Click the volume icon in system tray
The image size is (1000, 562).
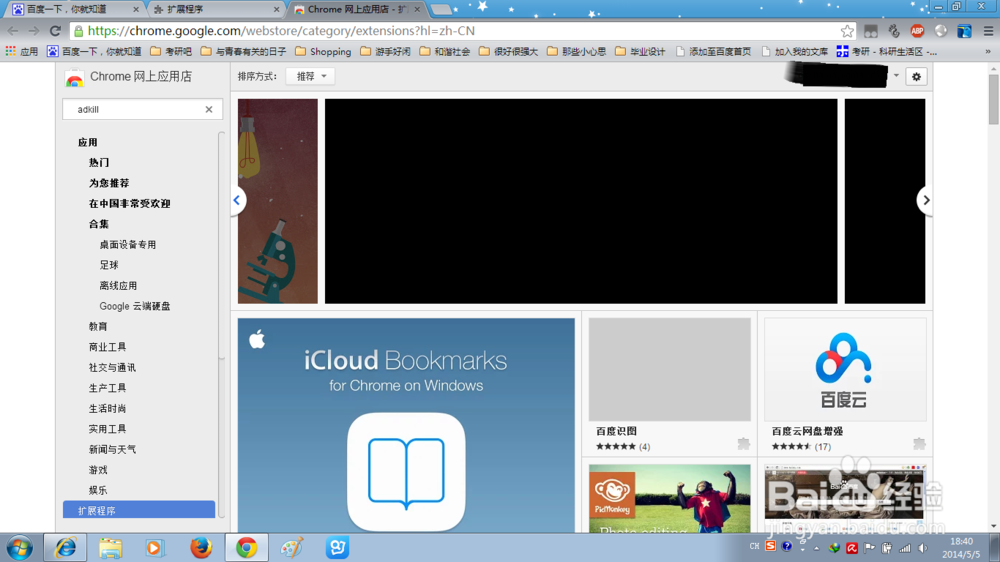923,548
